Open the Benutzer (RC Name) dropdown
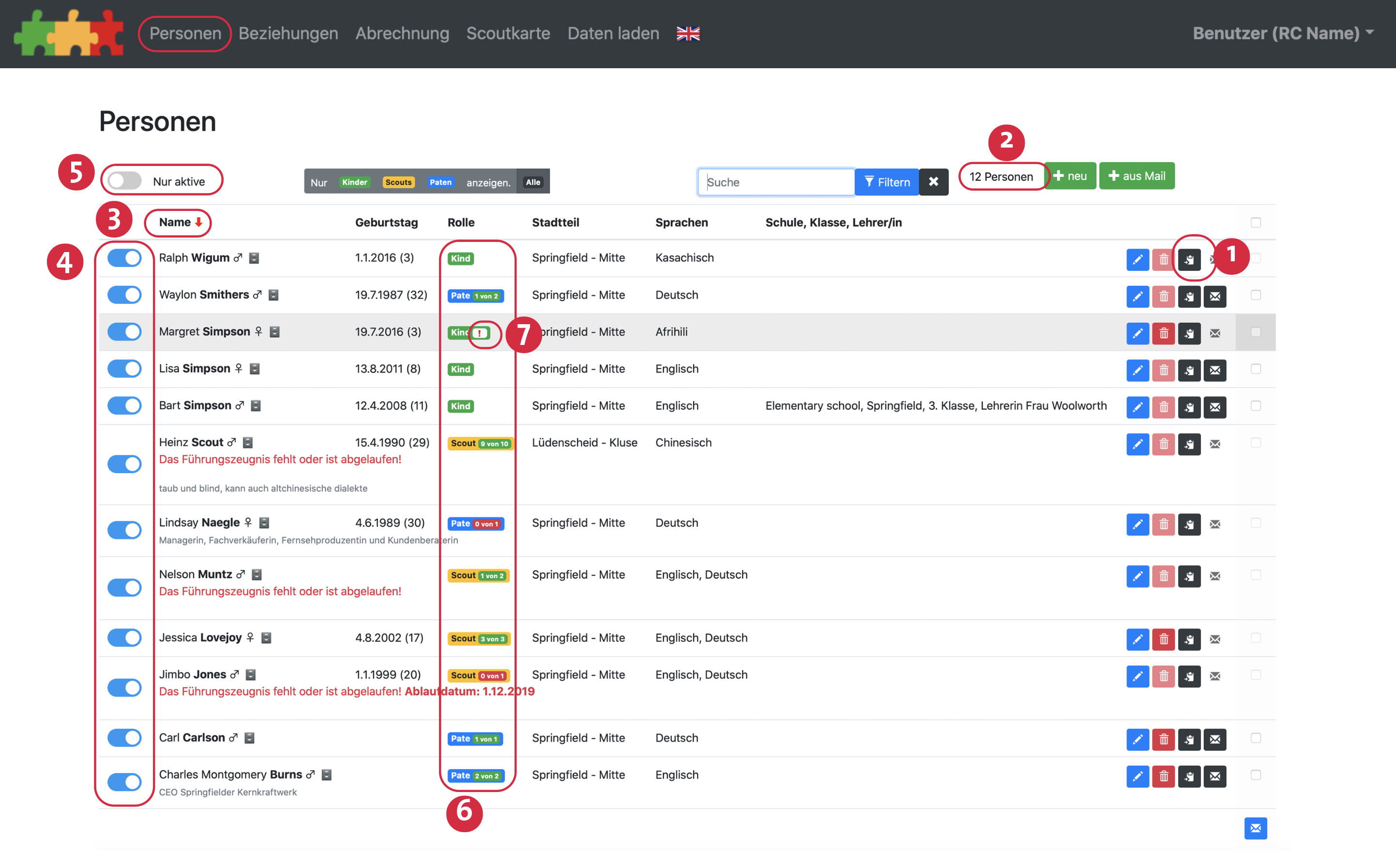 pyautogui.click(x=1282, y=33)
